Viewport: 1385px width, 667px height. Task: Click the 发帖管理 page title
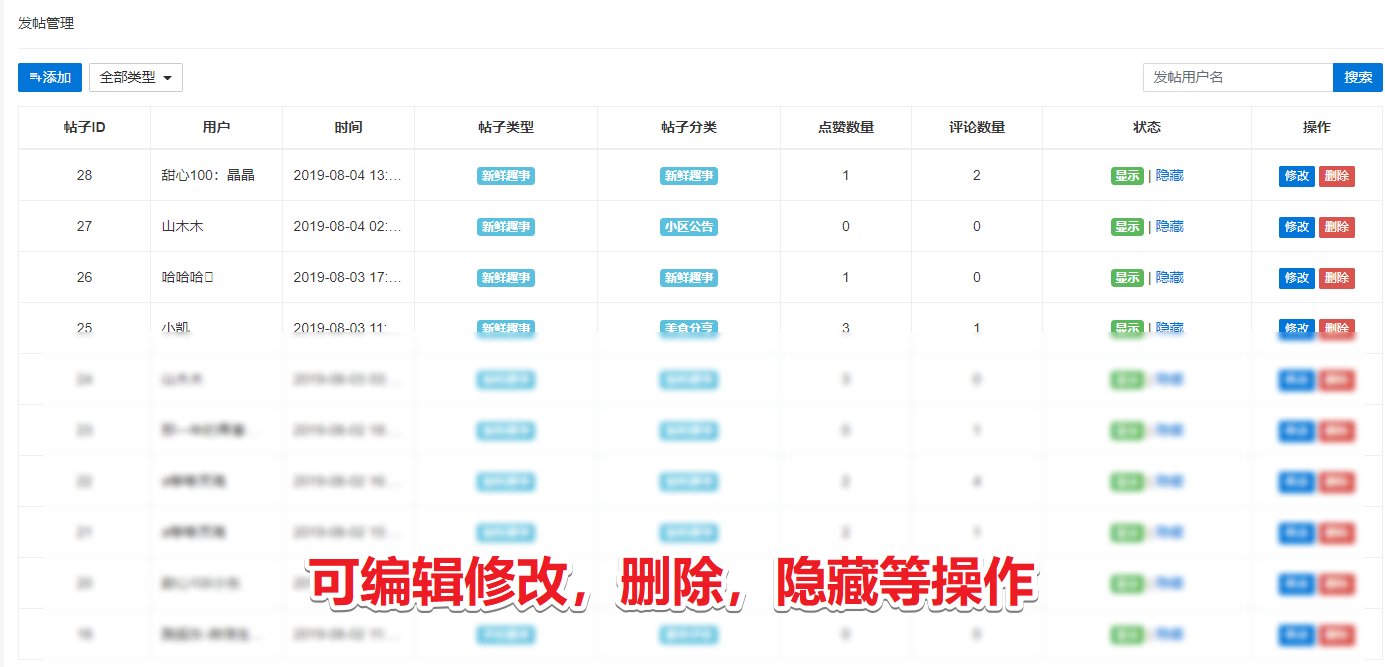[46, 23]
